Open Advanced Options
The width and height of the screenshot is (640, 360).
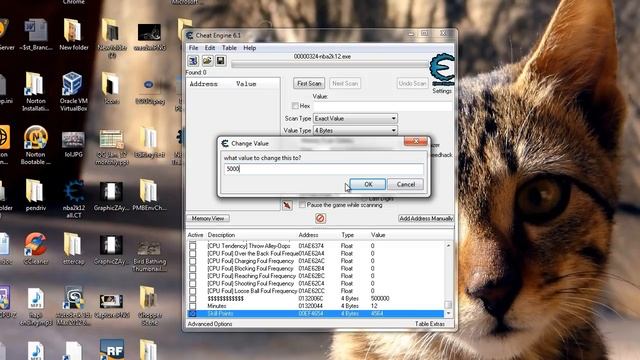[210, 324]
